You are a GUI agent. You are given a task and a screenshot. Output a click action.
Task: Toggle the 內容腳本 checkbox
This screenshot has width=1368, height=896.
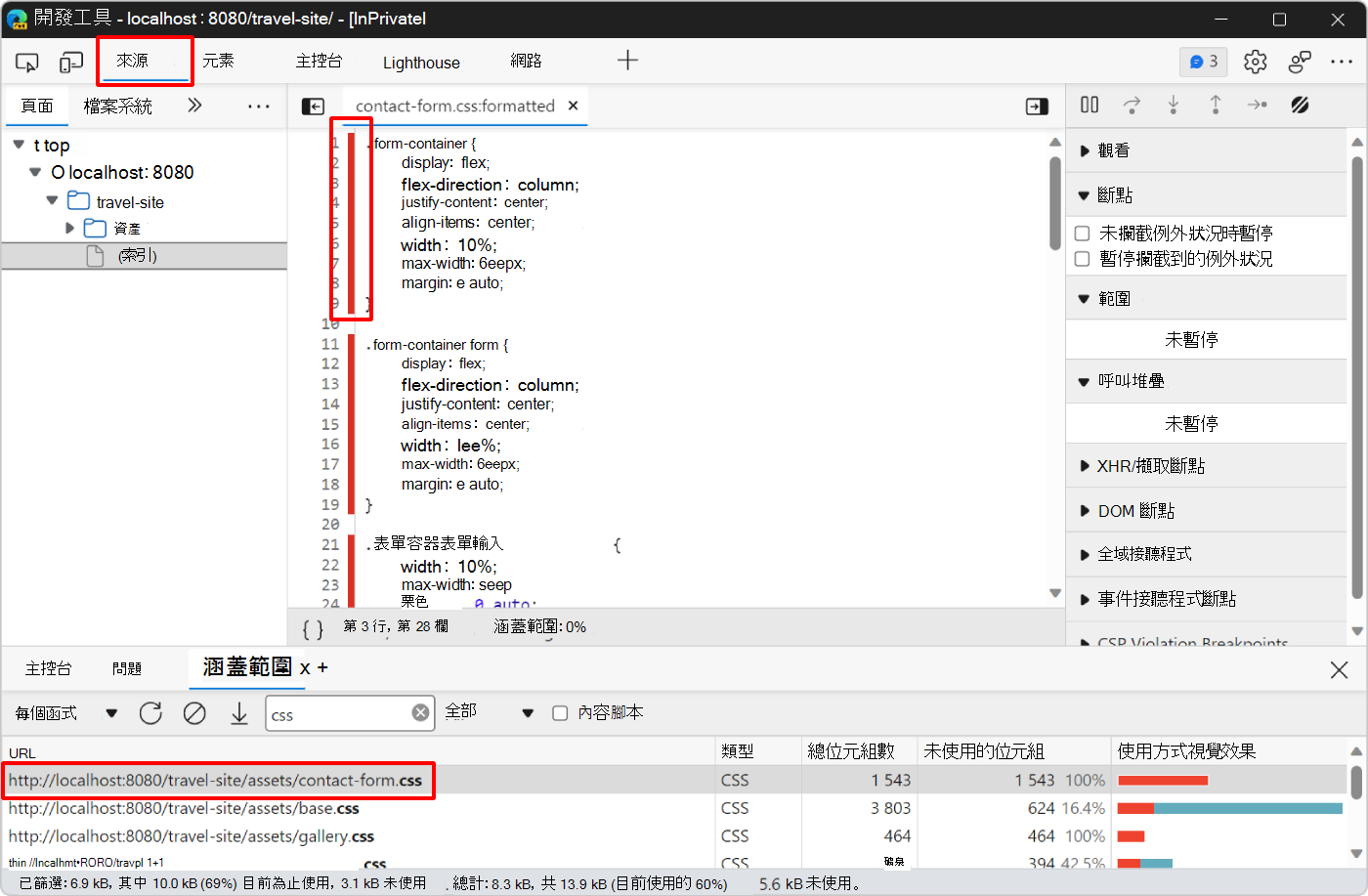(560, 712)
